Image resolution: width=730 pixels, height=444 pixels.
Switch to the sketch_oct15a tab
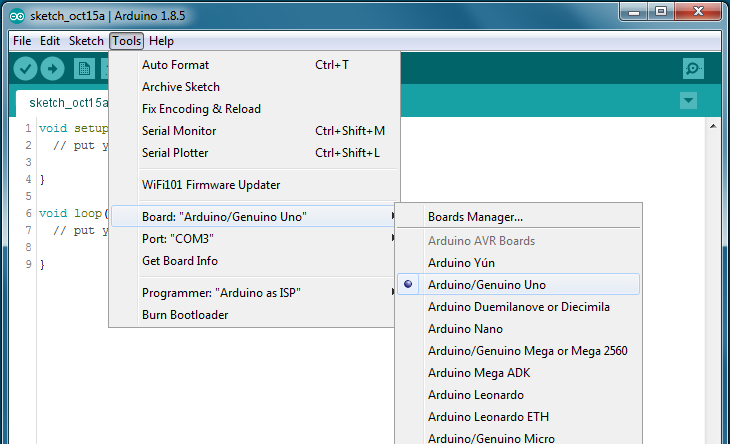pyautogui.click(x=68, y=103)
